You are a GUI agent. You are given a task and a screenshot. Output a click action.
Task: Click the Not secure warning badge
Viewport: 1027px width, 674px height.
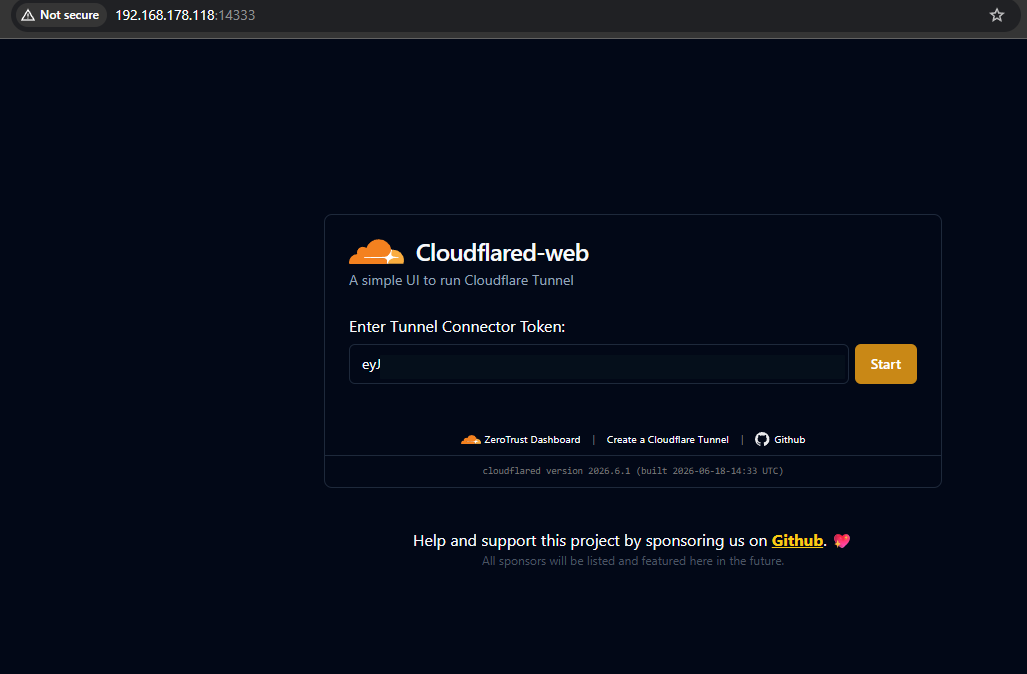point(61,15)
